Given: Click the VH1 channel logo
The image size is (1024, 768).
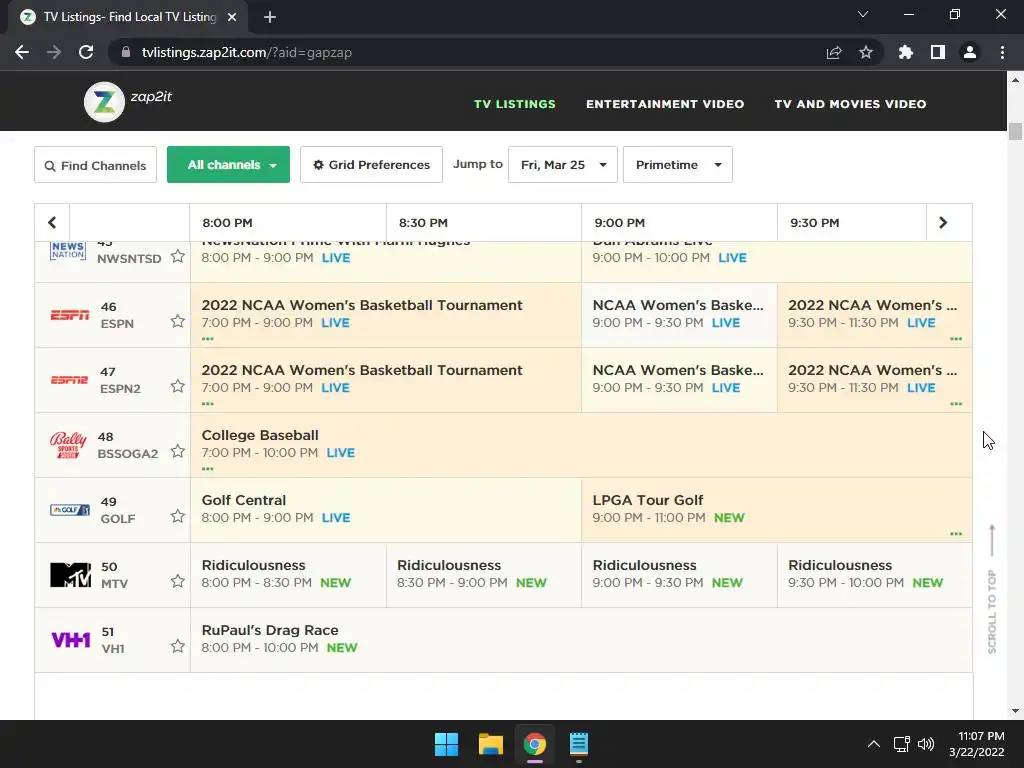Looking at the screenshot, I should click(x=71, y=639).
